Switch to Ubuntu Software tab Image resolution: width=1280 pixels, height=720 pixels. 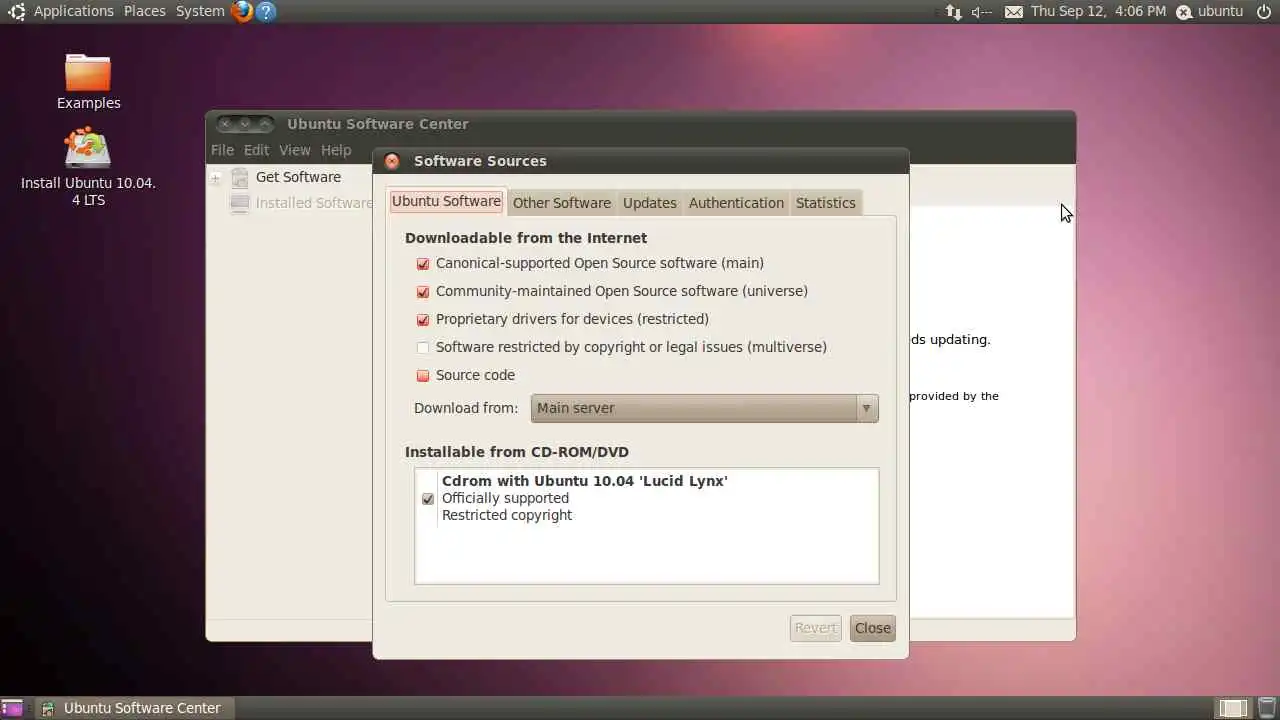(x=446, y=201)
